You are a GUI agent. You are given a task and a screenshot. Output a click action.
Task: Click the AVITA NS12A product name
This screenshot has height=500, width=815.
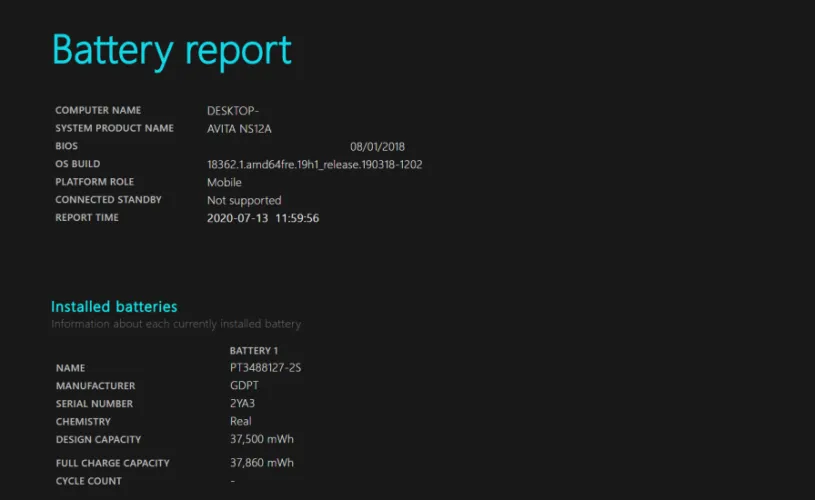(239, 129)
